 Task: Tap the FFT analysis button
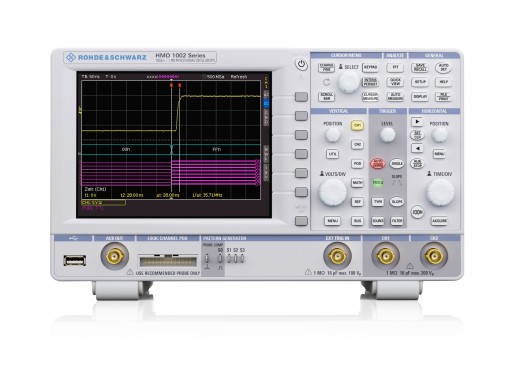click(x=395, y=67)
